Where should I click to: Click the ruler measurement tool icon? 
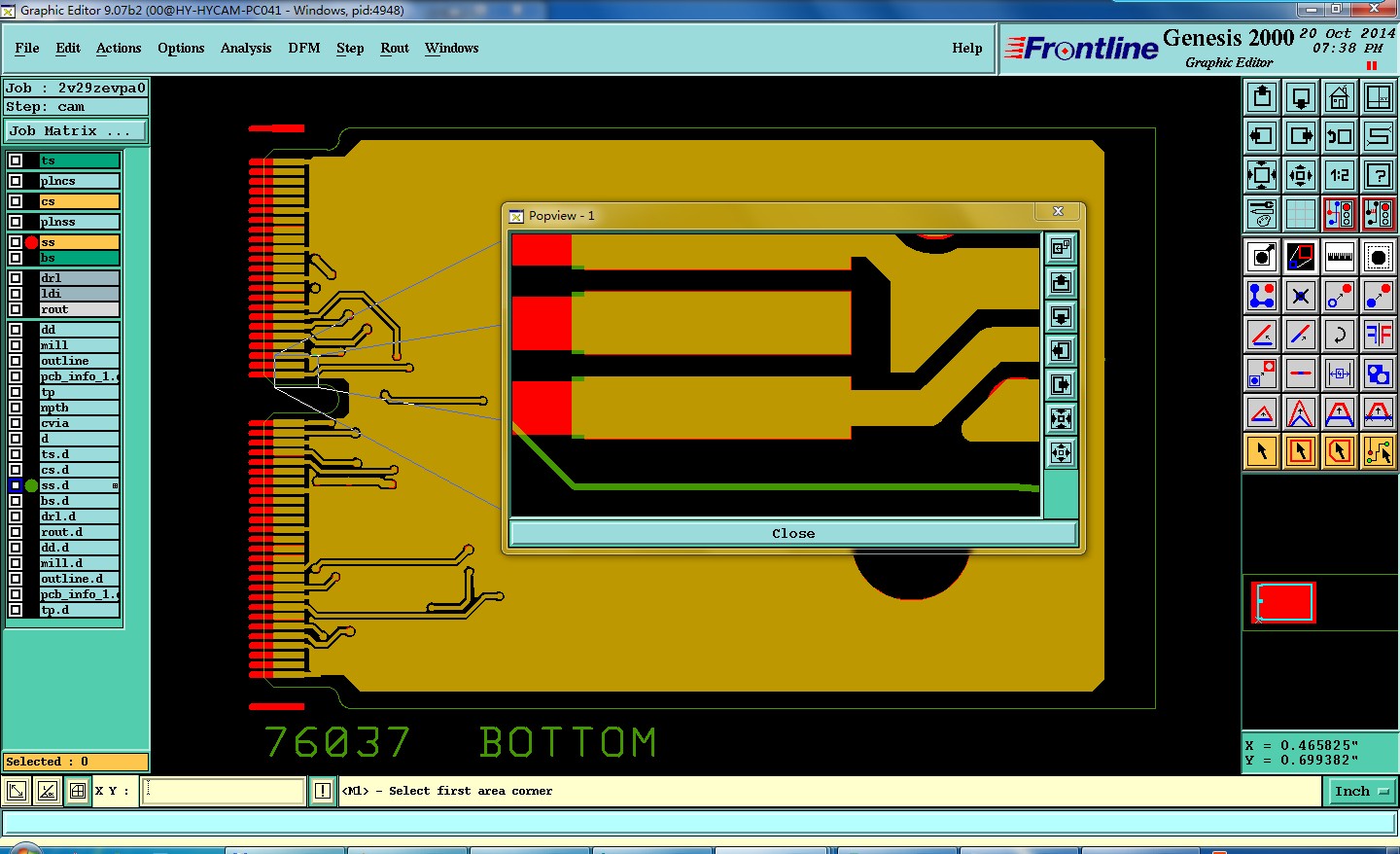(x=1340, y=257)
